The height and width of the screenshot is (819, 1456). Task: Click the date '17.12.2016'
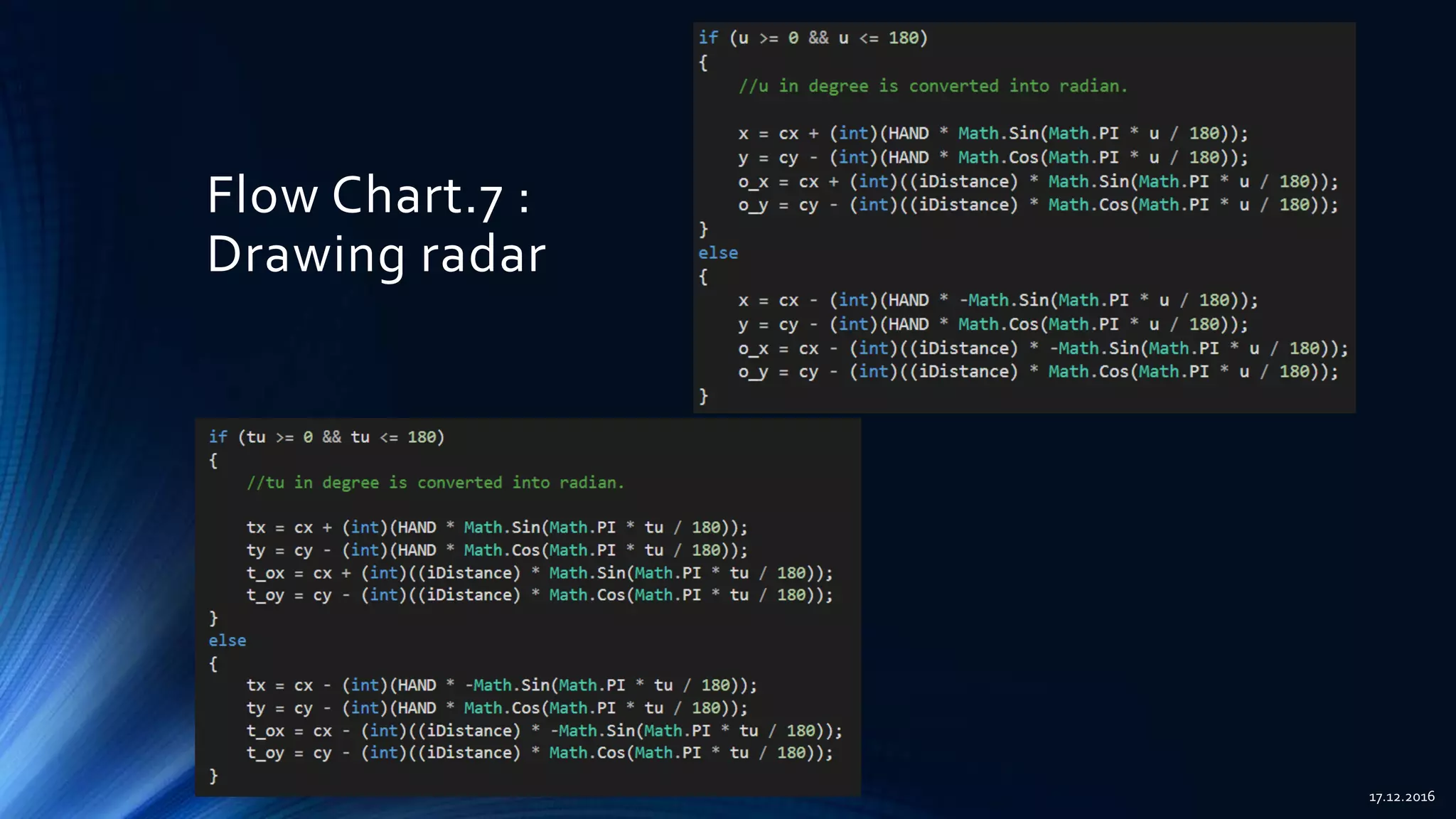point(1402,796)
